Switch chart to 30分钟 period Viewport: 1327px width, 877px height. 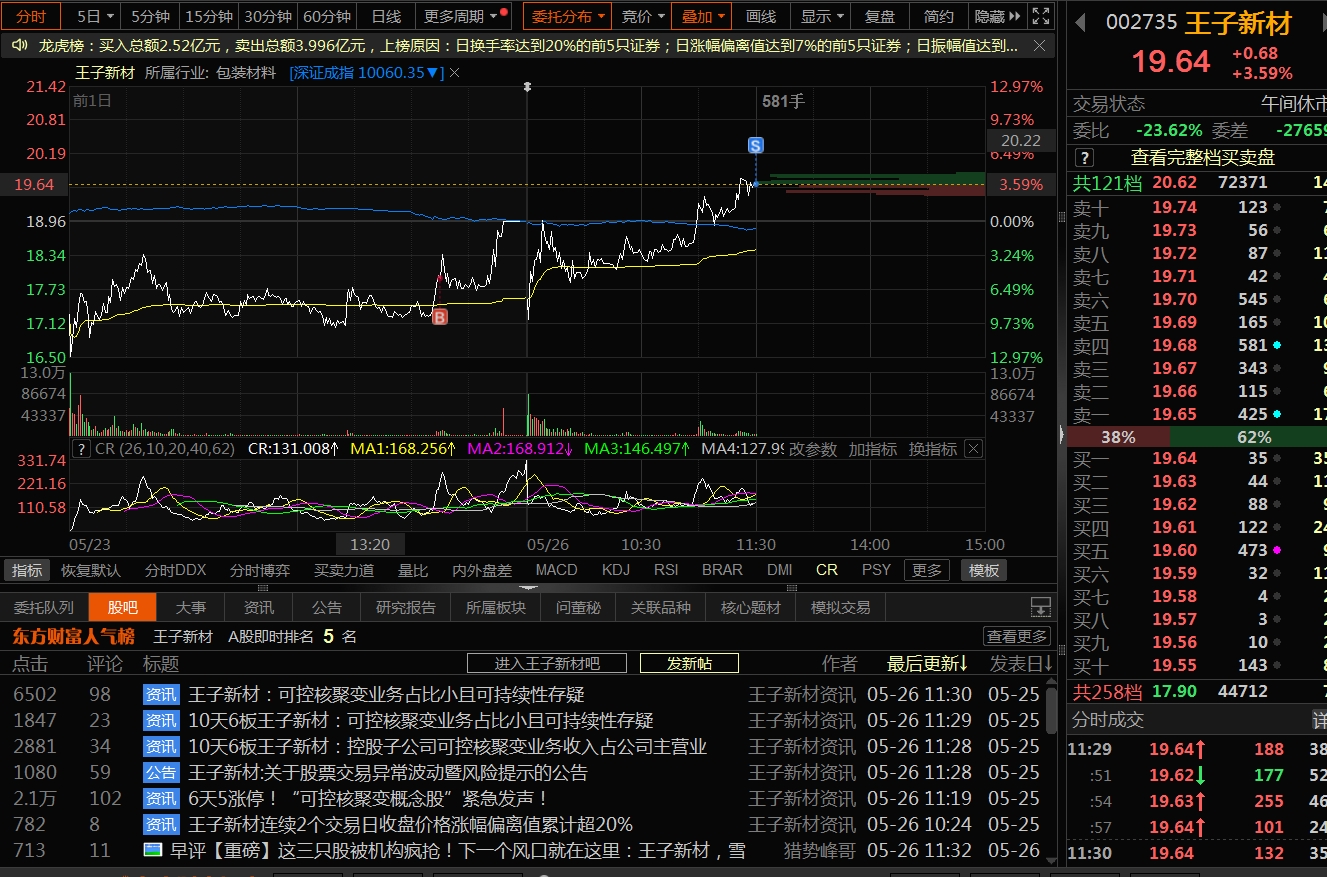268,16
